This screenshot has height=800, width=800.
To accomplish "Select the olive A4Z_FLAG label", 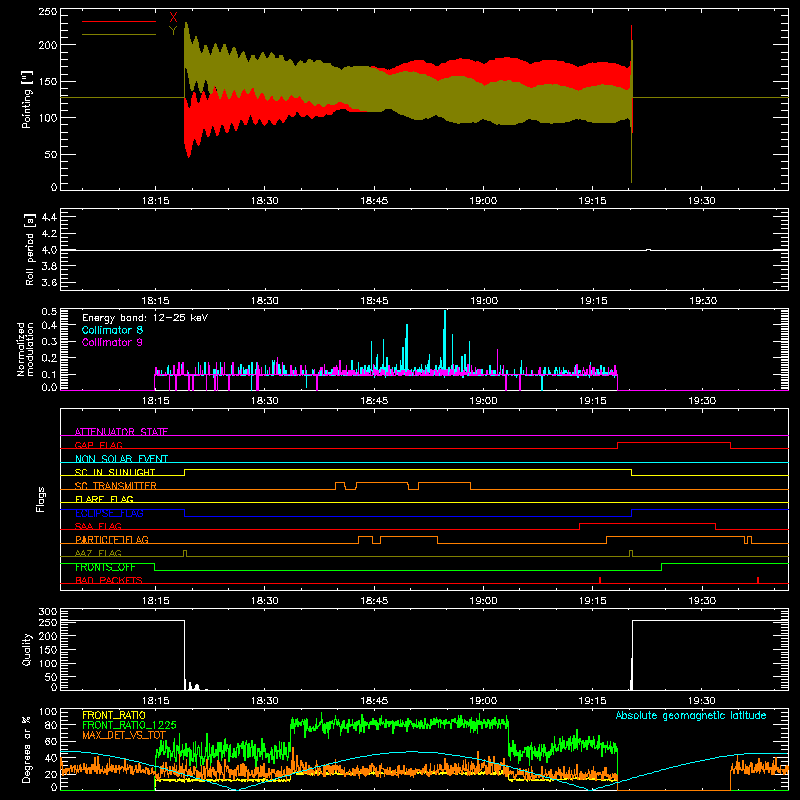I will pos(98,553).
